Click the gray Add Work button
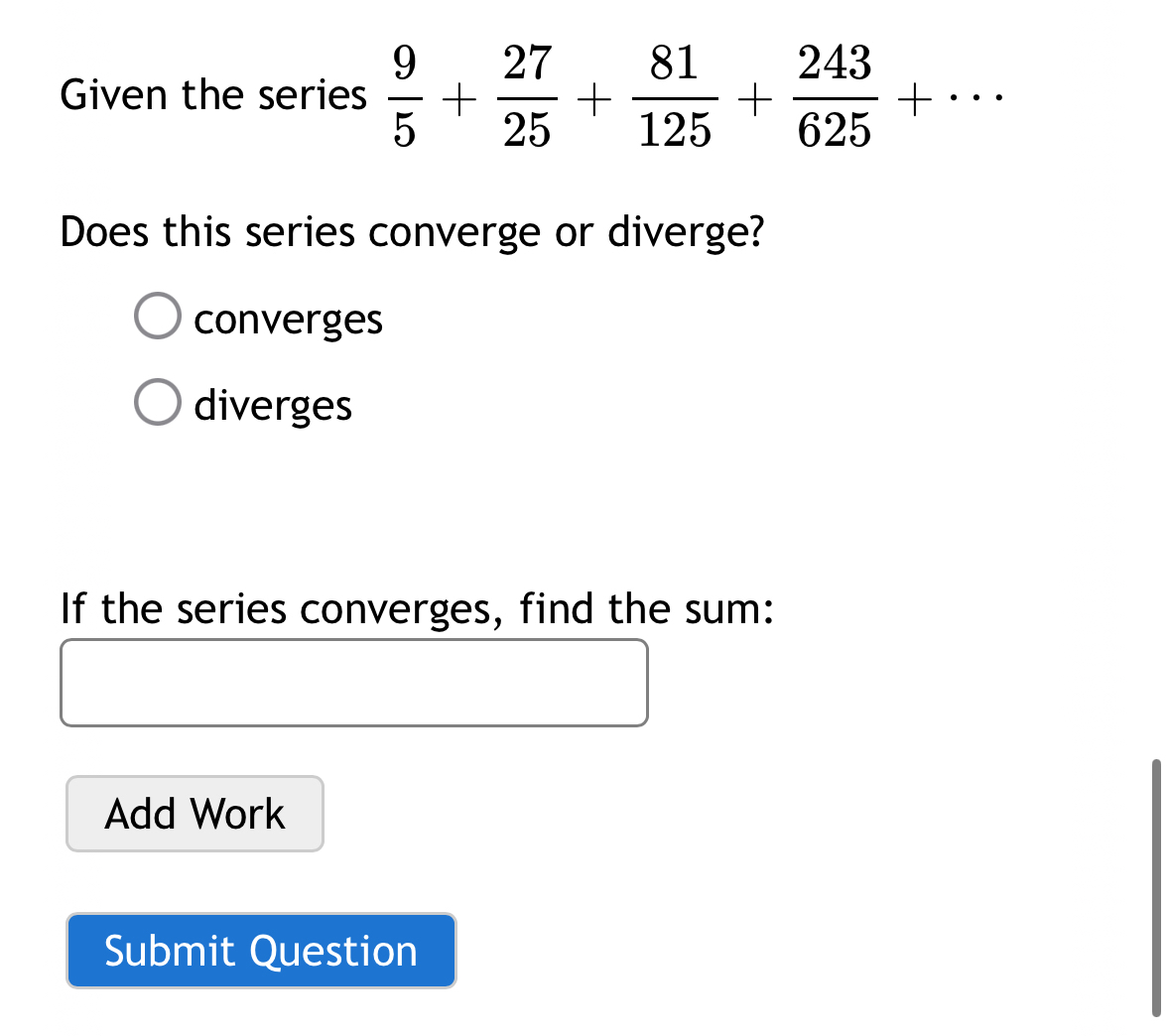This screenshot has height=1036, width=1170. (x=194, y=814)
